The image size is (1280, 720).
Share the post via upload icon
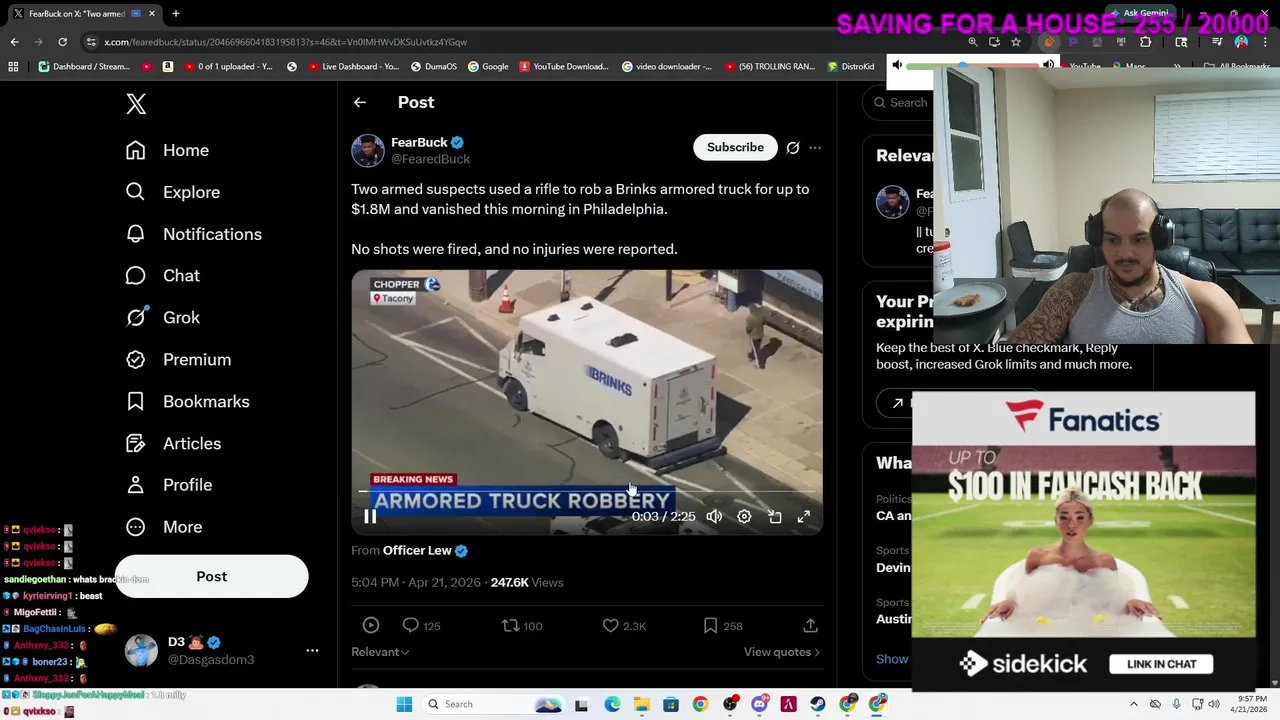[x=810, y=625]
